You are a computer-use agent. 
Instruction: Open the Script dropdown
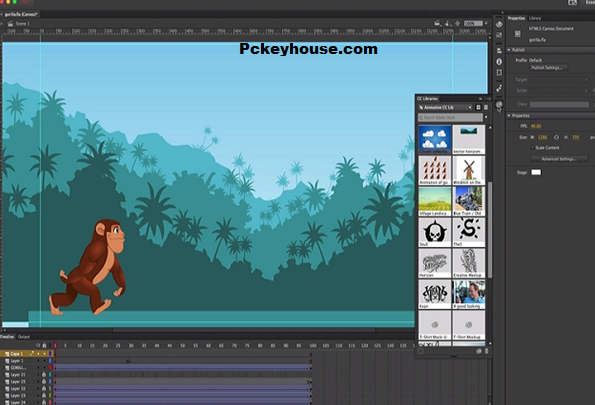[x=559, y=90]
